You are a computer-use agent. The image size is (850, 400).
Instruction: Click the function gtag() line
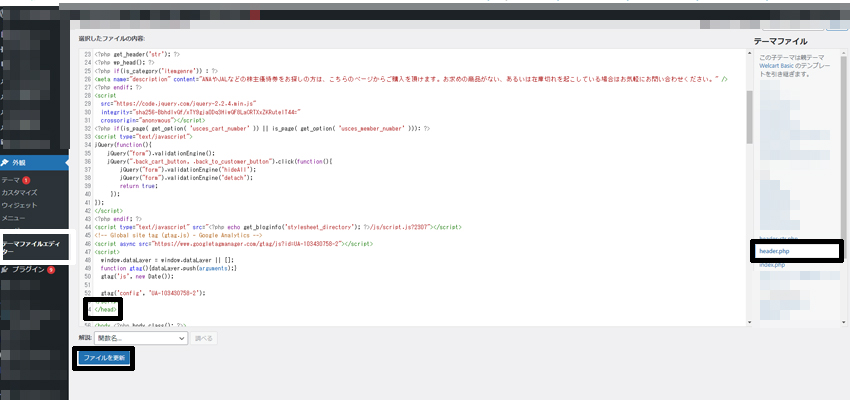click(169, 268)
